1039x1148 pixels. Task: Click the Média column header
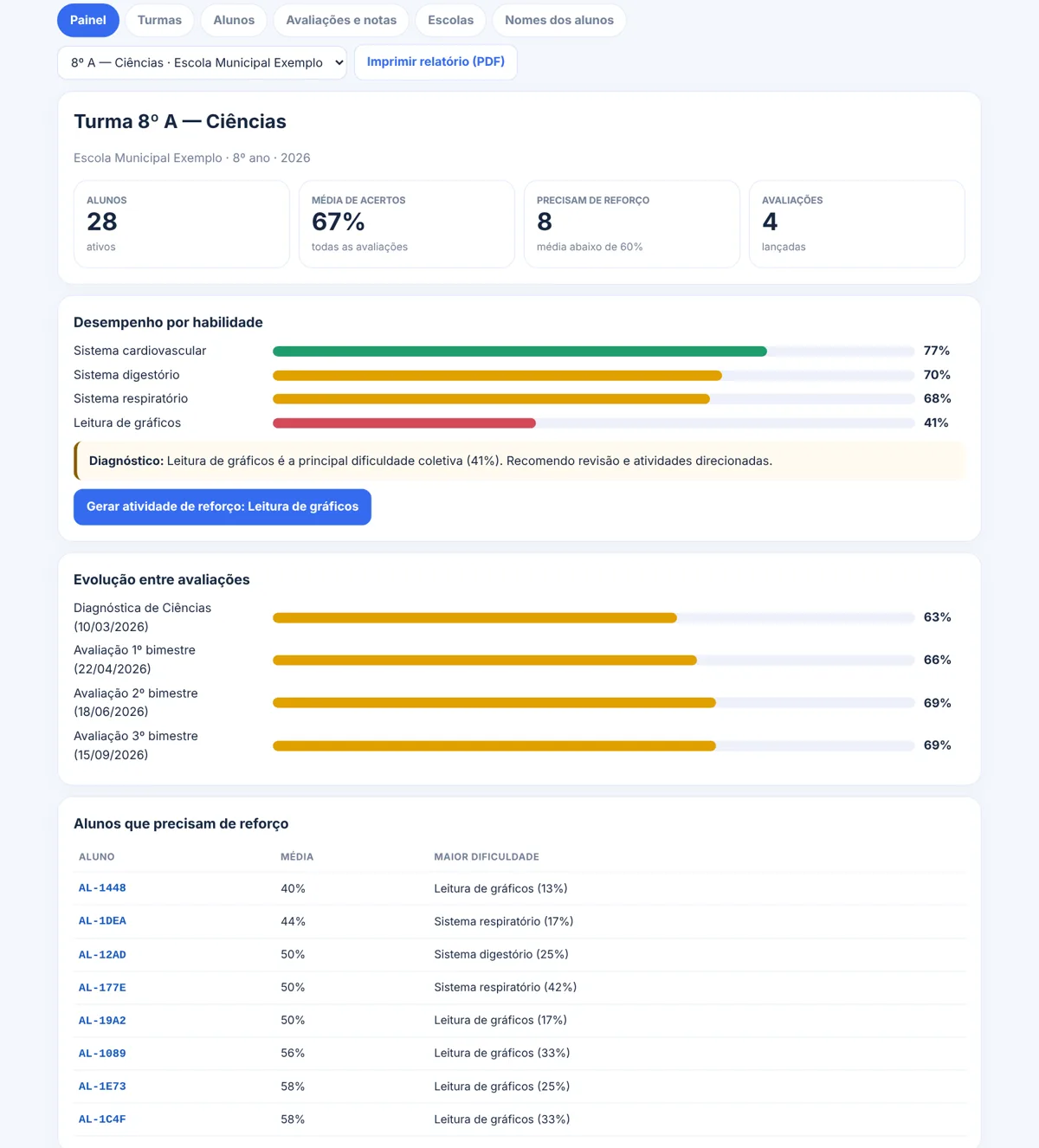coord(297,857)
